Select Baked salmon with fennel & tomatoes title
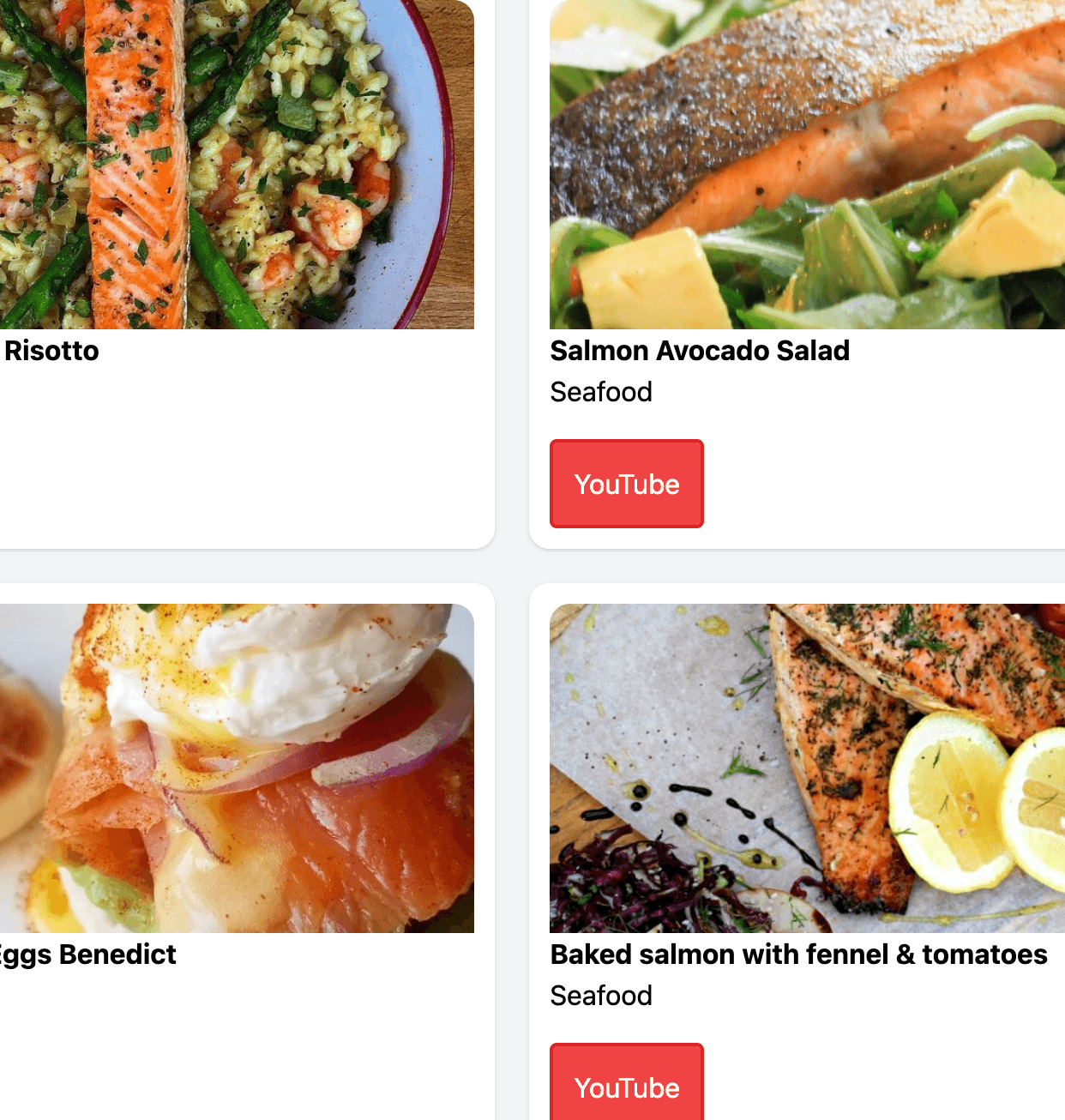The width and height of the screenshot is (1065, 1120). point(799,954)
